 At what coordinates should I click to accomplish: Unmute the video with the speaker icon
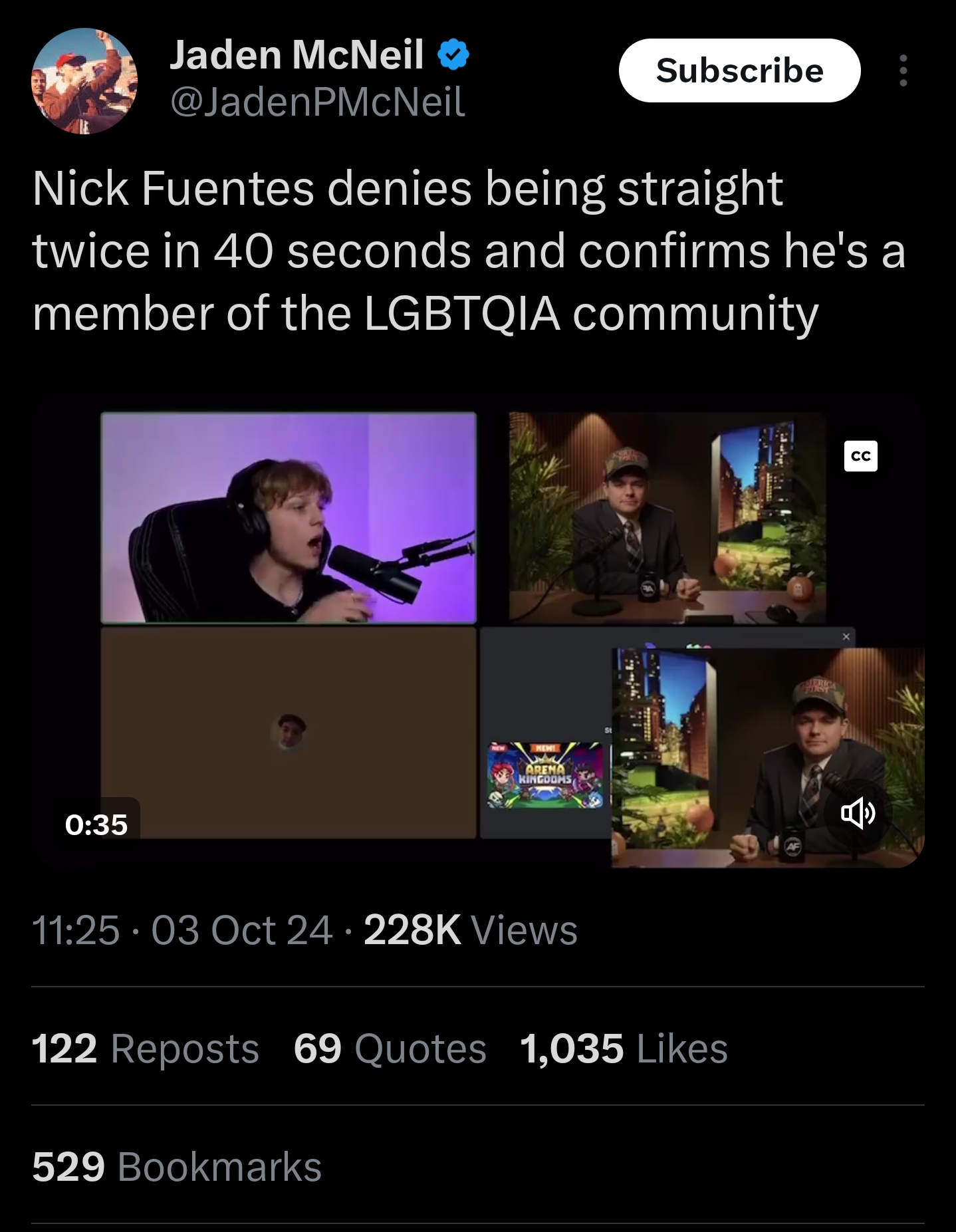pos(858,812)
